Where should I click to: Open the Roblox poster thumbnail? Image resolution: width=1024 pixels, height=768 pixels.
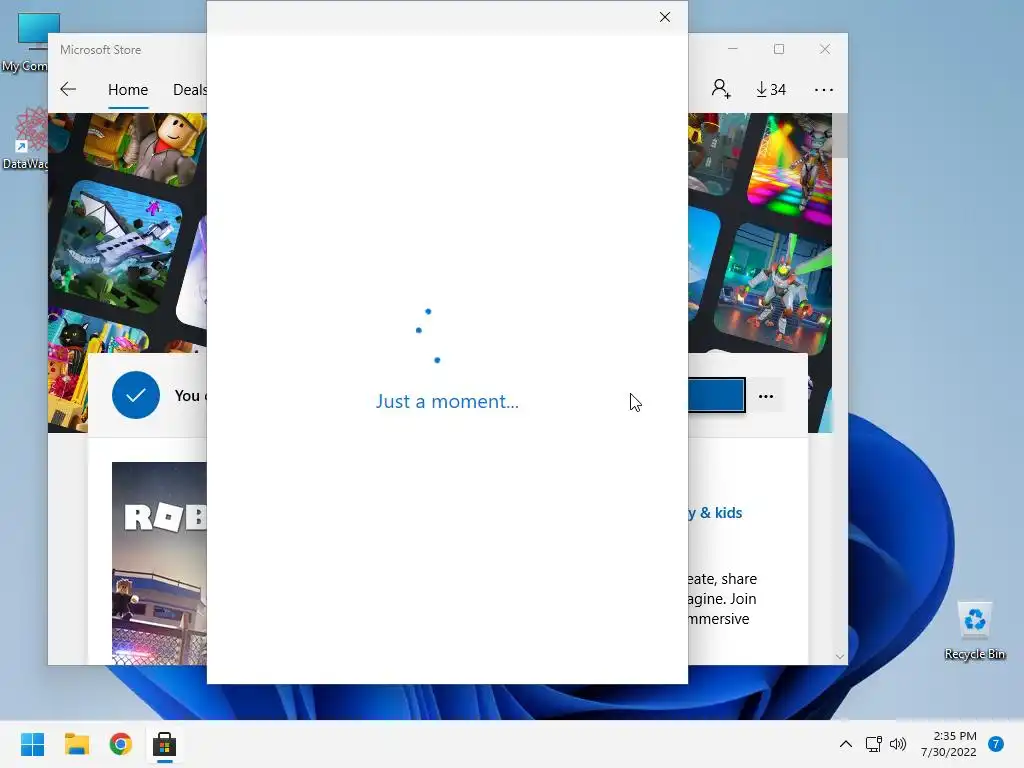pos(159,563)
